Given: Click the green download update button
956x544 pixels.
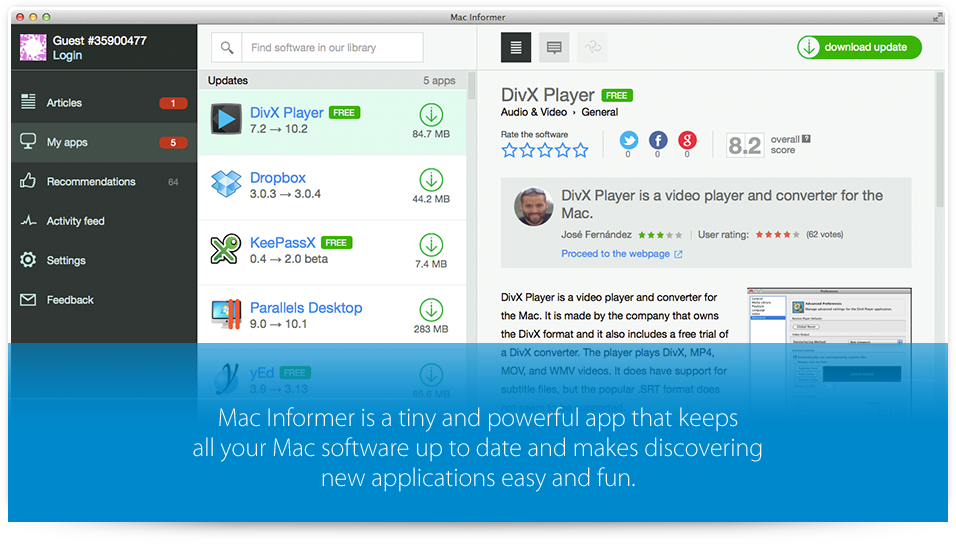Looking at the screenshot, I should pos(859,47).
